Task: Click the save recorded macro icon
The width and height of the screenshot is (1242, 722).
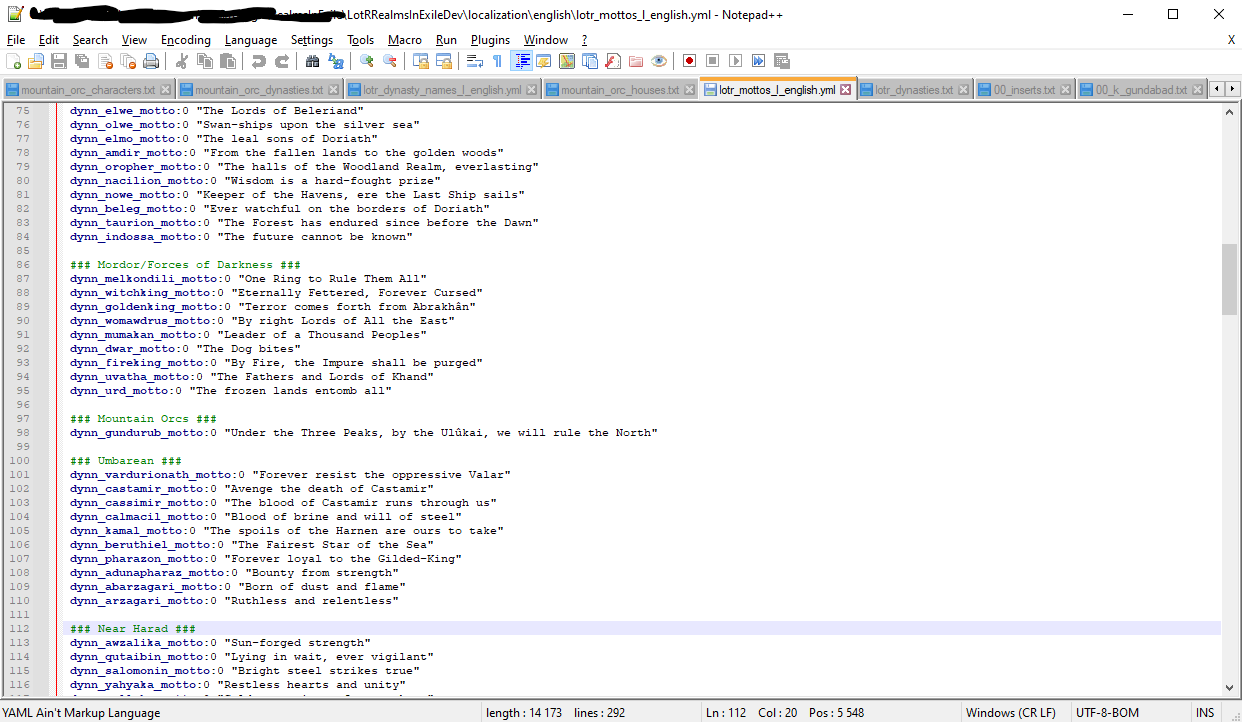Action: click(781, 61)
